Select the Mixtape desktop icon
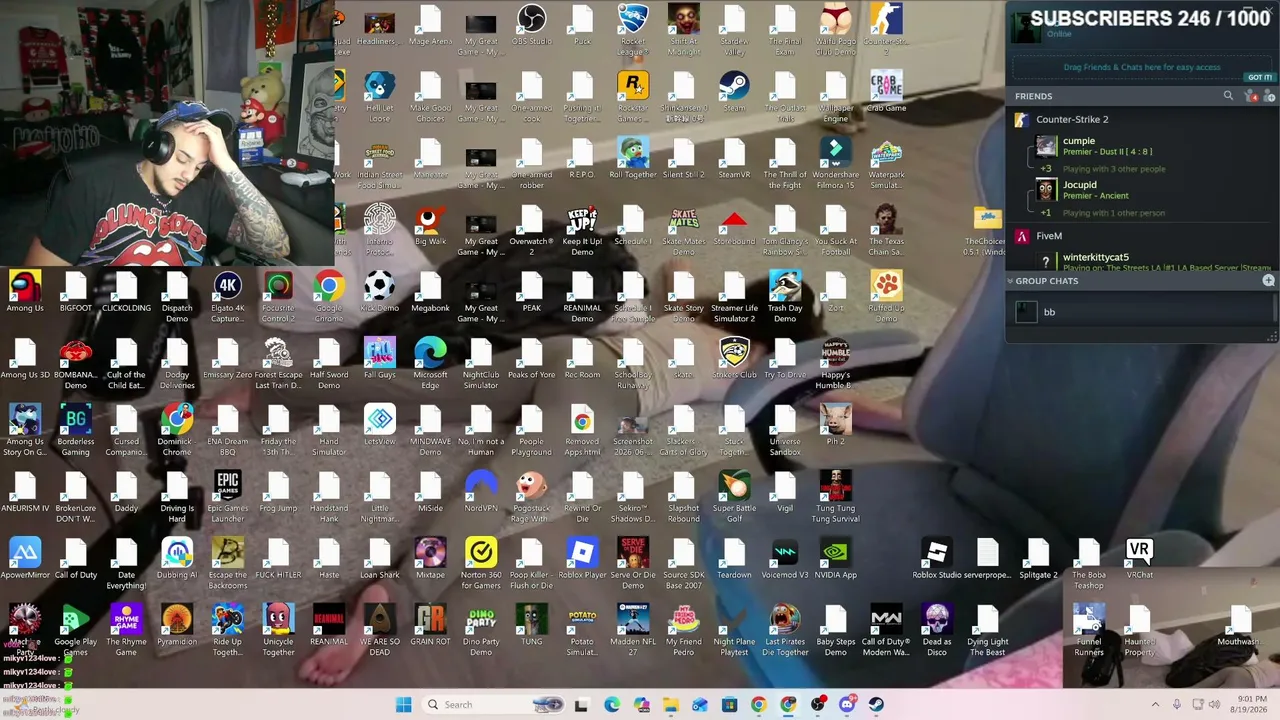1280x720 pixels. (x=430, y=559)
